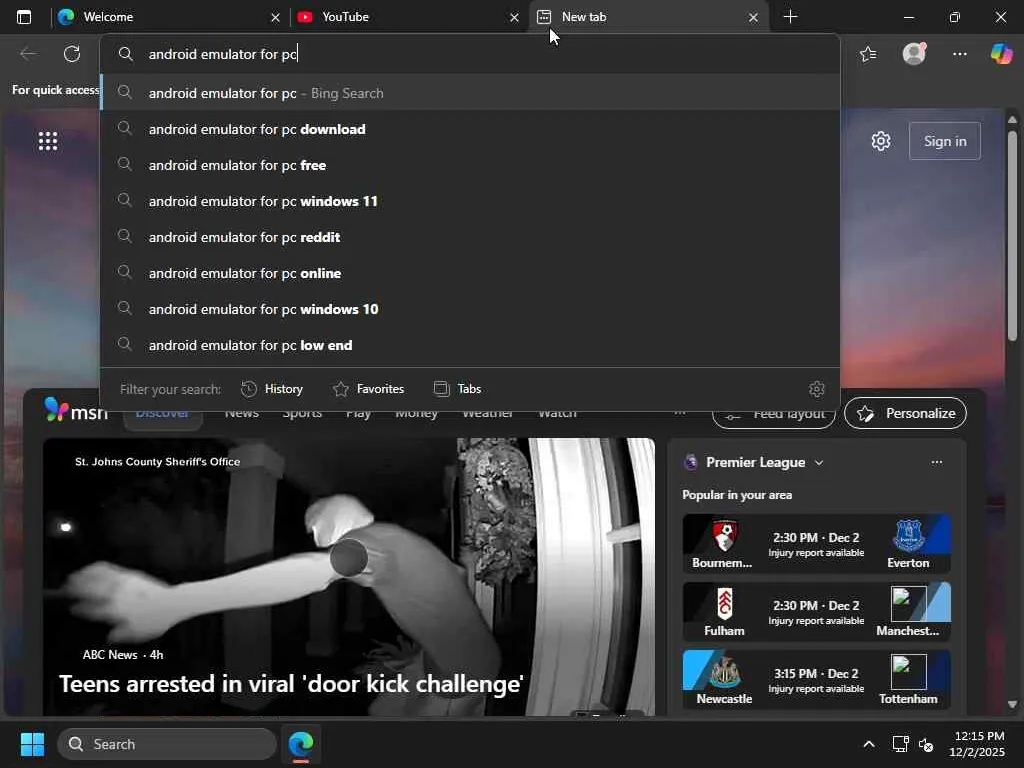Close the New tab tab
Viewport: 1024px width, 768px height.
tap(753, 18)
